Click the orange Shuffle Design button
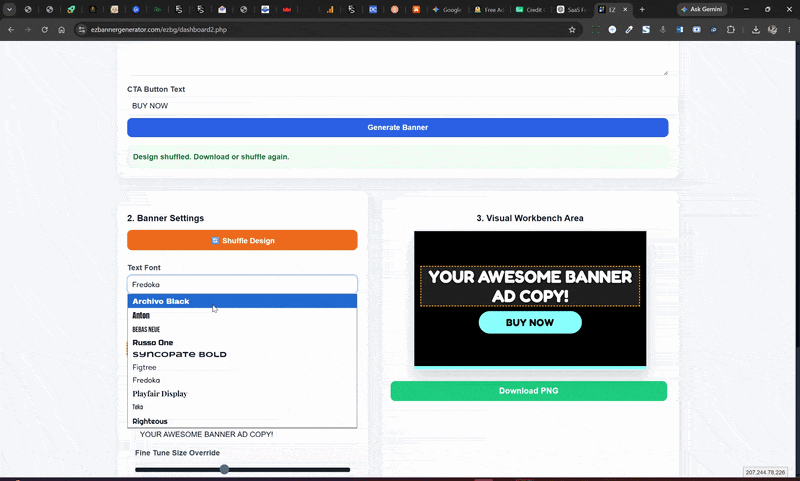Screen dimensions: 800x481 coord(242,240)
